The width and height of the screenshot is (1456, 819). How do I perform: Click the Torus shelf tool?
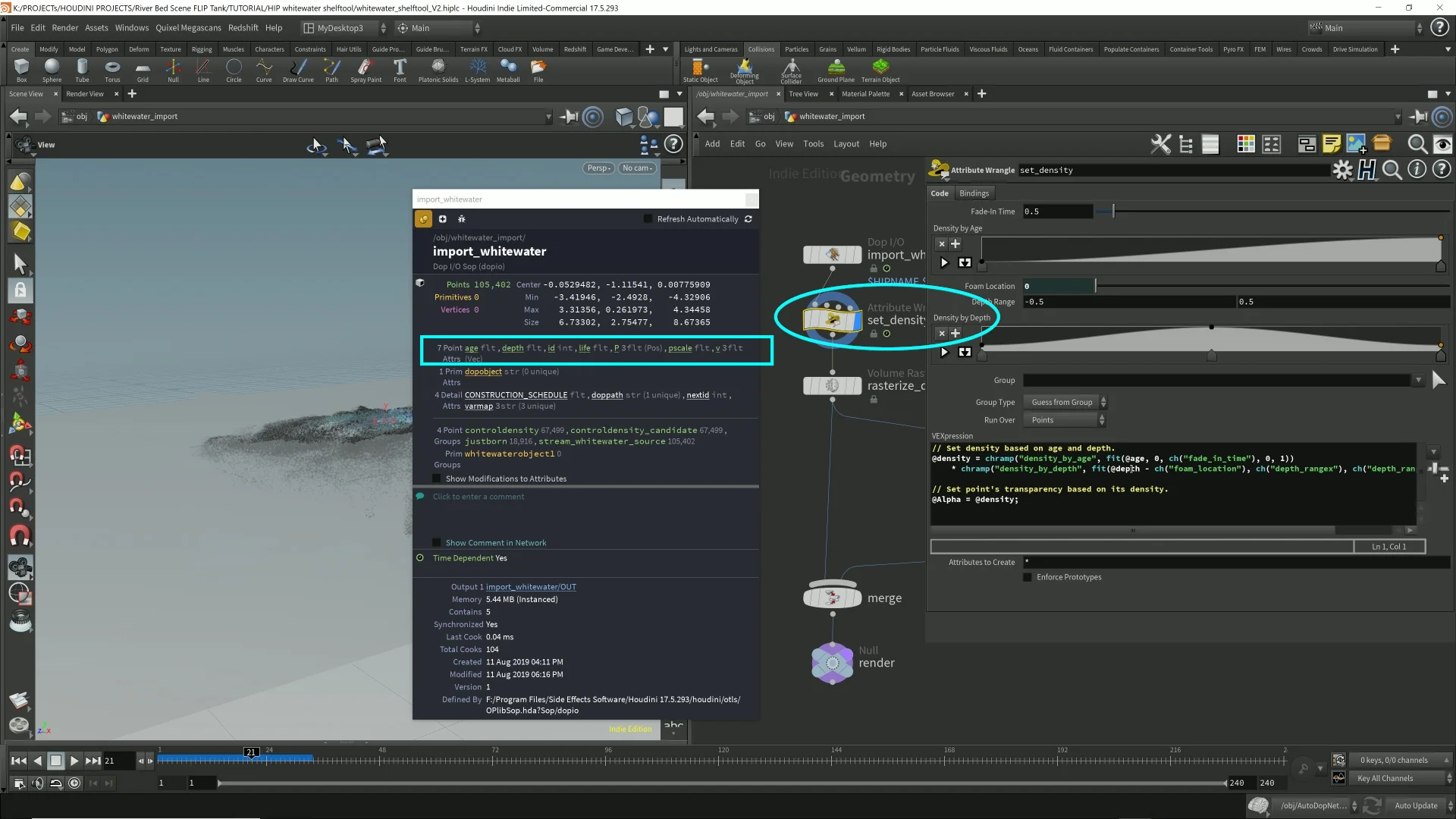112,70
